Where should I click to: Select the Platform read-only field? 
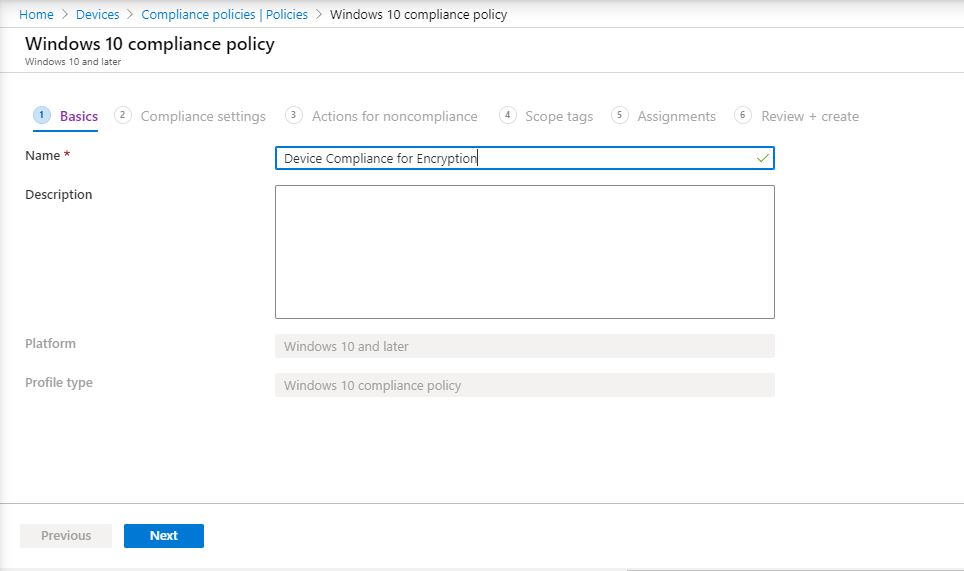coord(524,346)
